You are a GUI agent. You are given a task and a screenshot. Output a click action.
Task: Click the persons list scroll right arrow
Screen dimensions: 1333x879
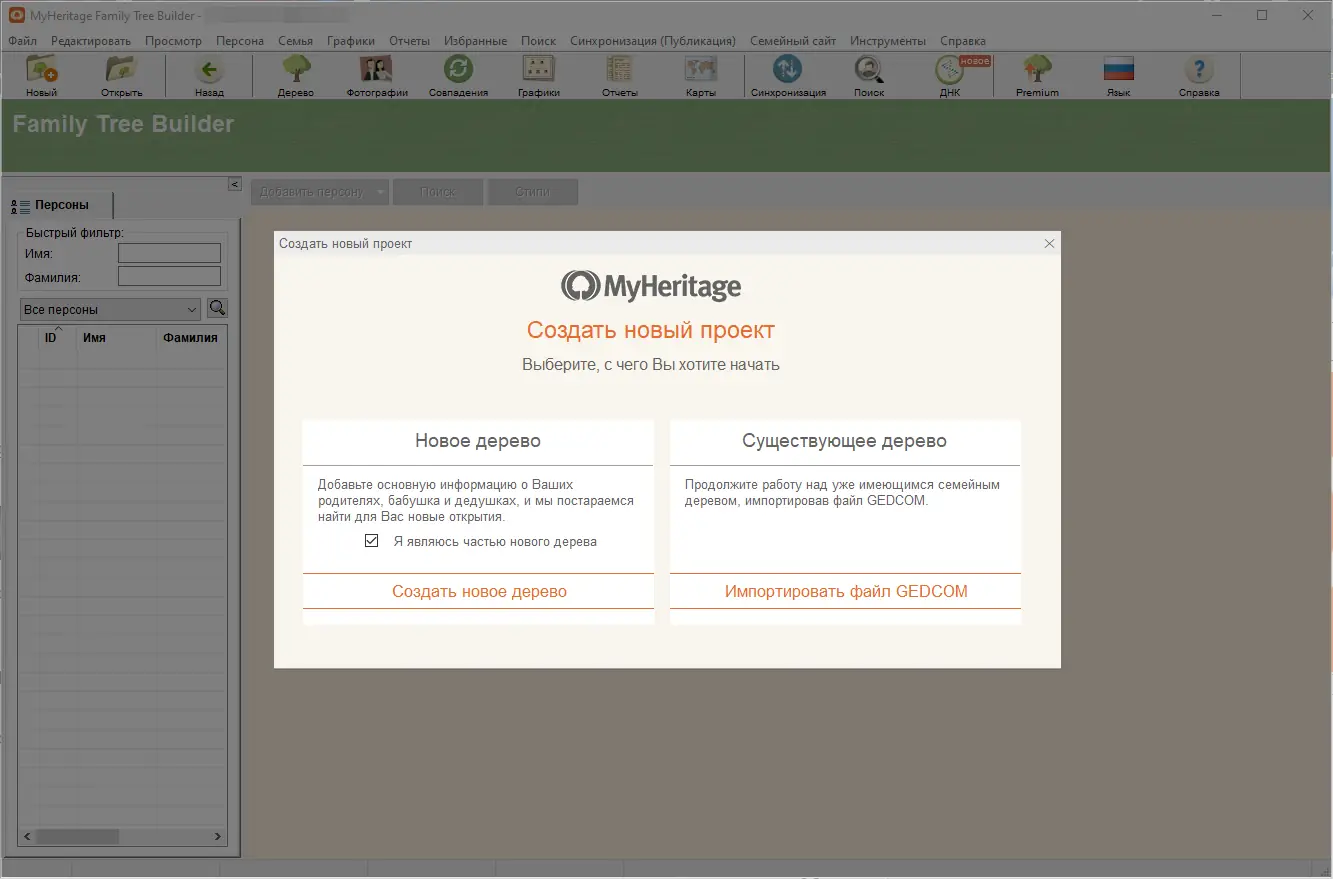coord(219,836)
